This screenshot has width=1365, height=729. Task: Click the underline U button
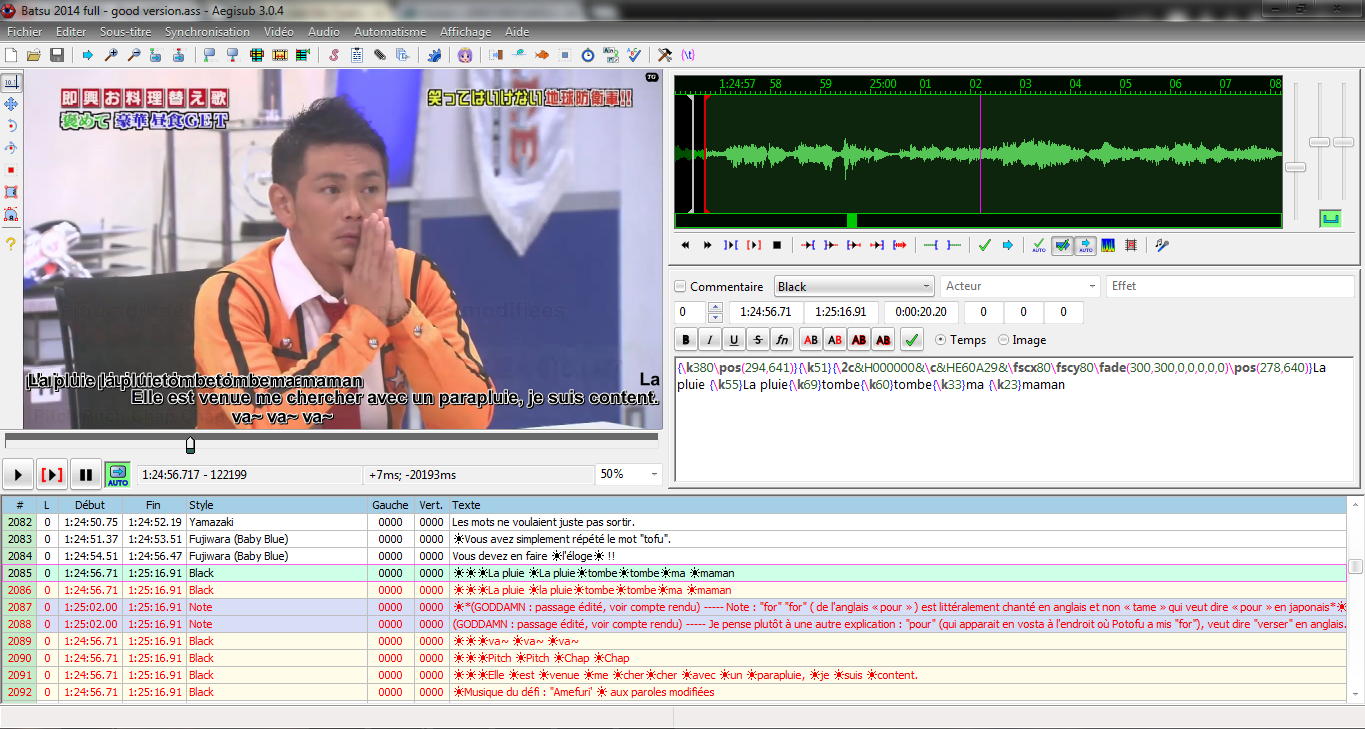734,340
